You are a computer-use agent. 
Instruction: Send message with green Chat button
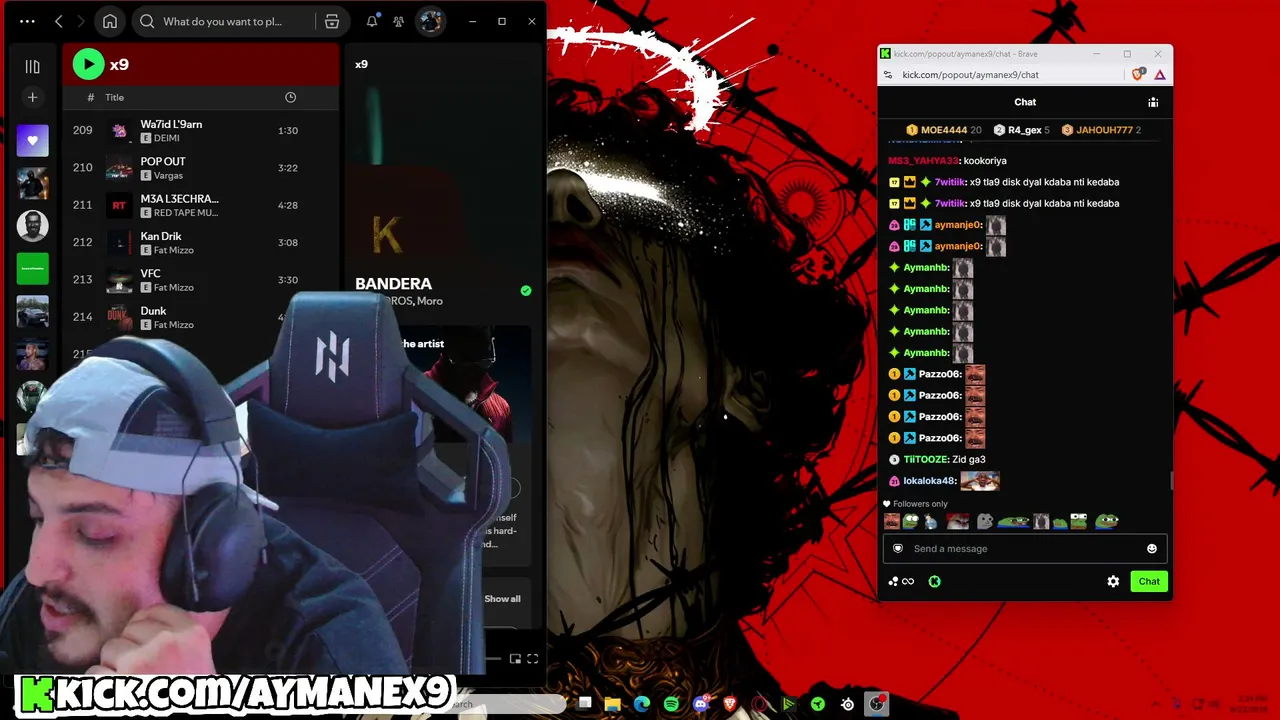pyautogui.click(x=1149, y=581)
